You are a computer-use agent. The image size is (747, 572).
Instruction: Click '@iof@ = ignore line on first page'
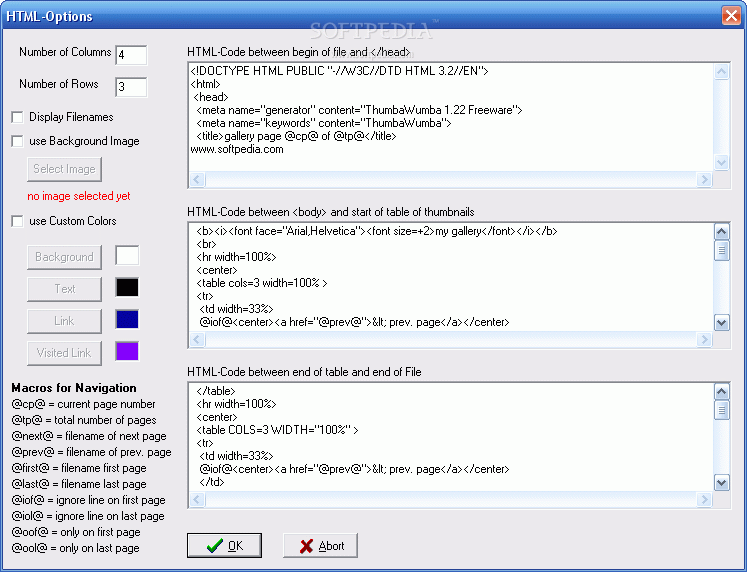(x=89, y=500)
